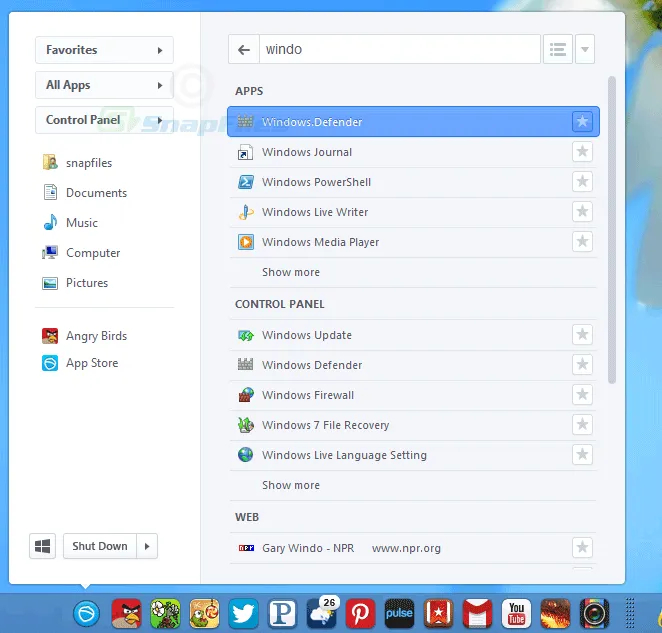
Task: Favorite Windows Journal with its star
Action: 582,152
